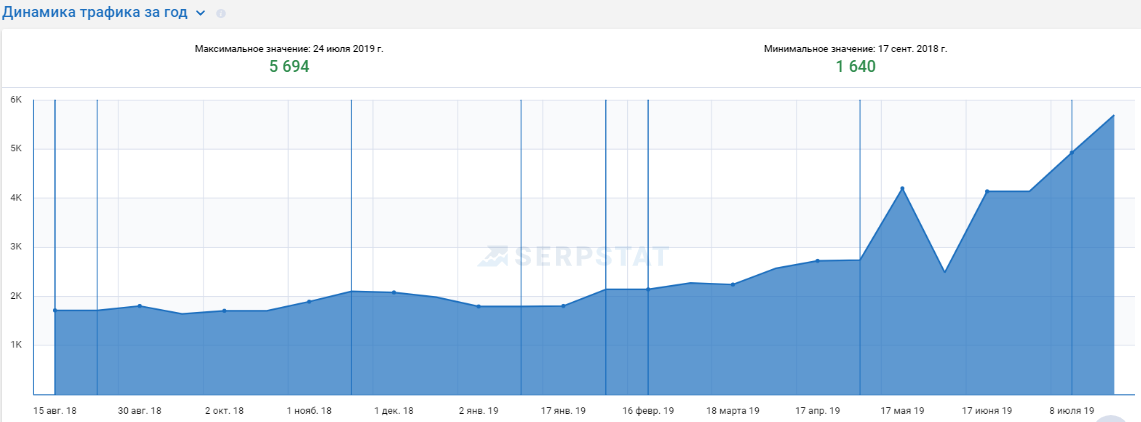Click the data point above 8 июля 19
This screenshot has width=1141, height=422.
(1071, 153)
